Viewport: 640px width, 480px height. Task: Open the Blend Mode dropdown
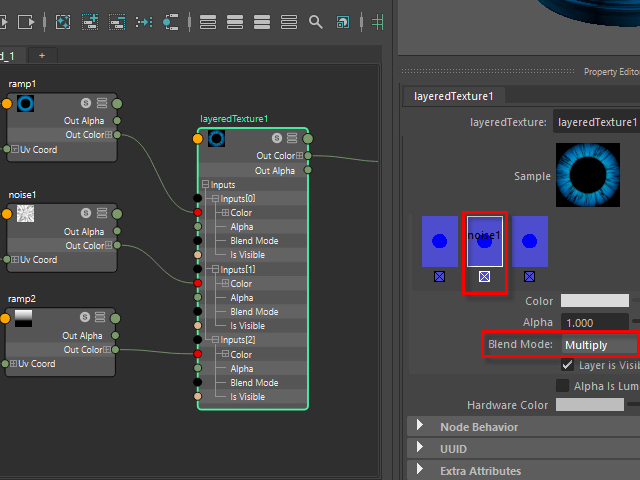point(598,344)
